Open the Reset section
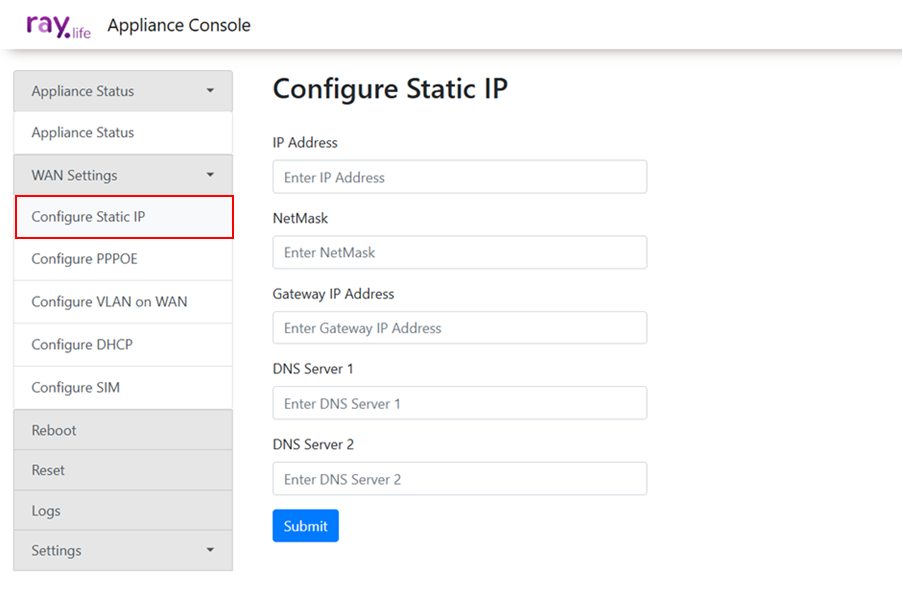Image resolution: width=903 pixels, height=600 pixels. coord(48,470)
